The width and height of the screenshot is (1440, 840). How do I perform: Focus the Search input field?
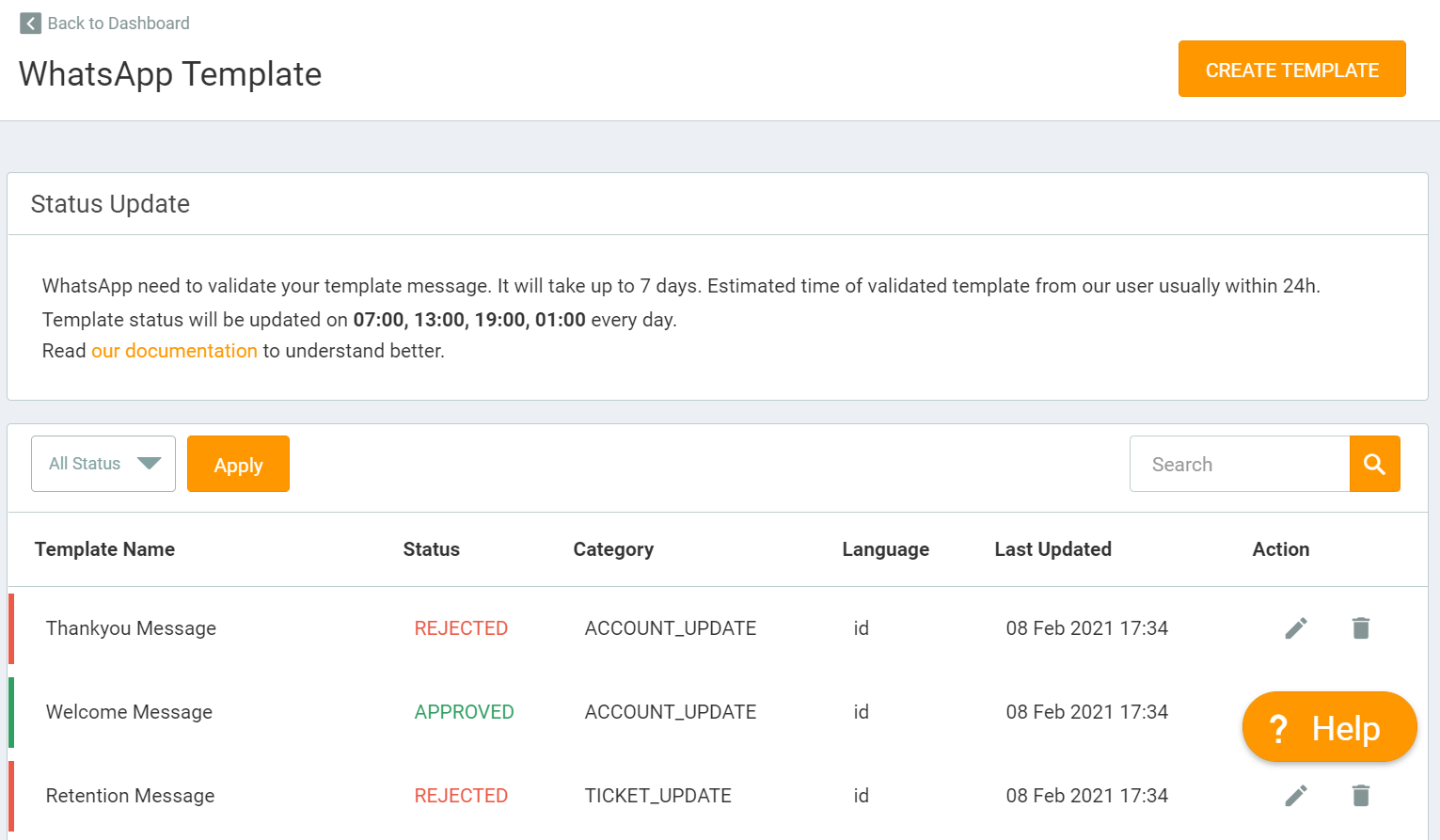tap(1240, 464)
